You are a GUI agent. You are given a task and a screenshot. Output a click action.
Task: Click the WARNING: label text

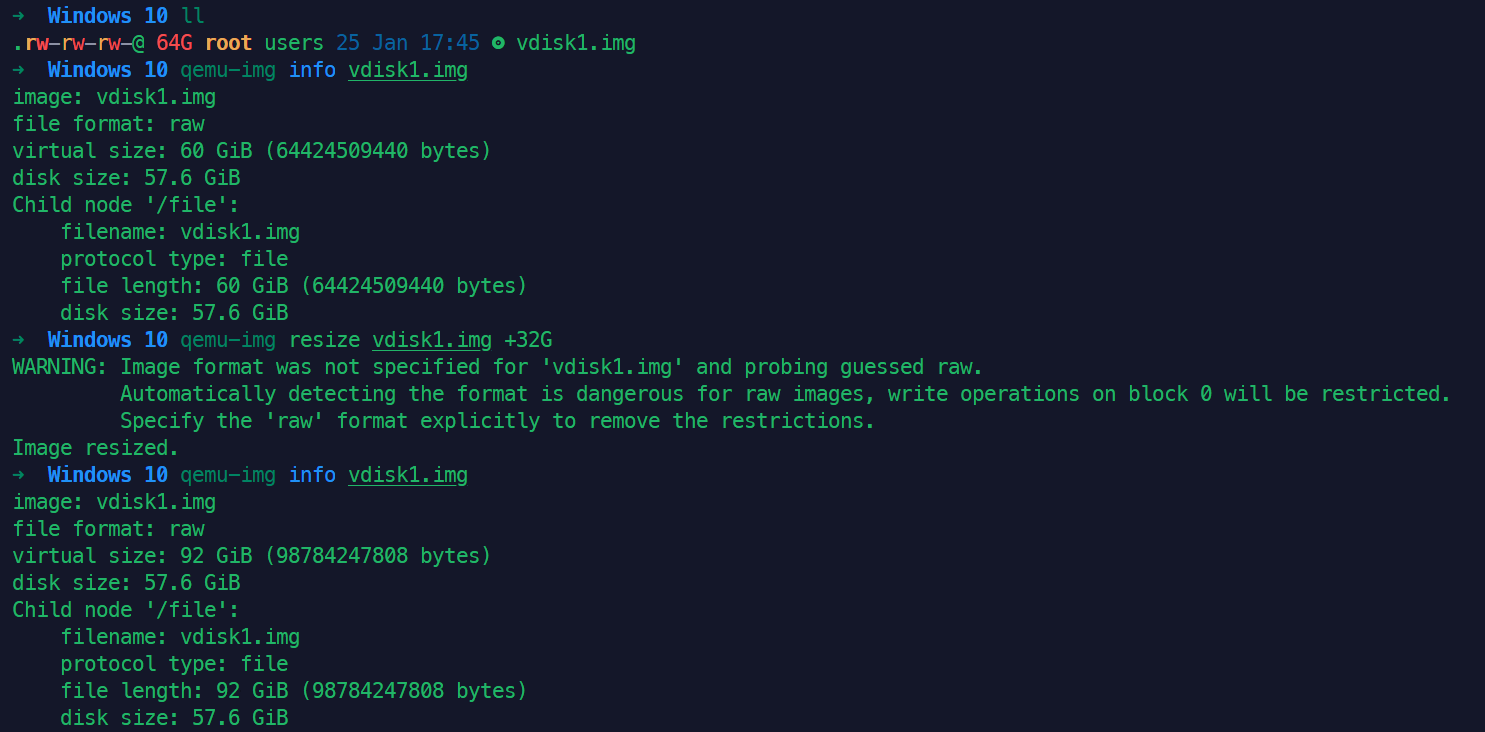tap(60, 367)
